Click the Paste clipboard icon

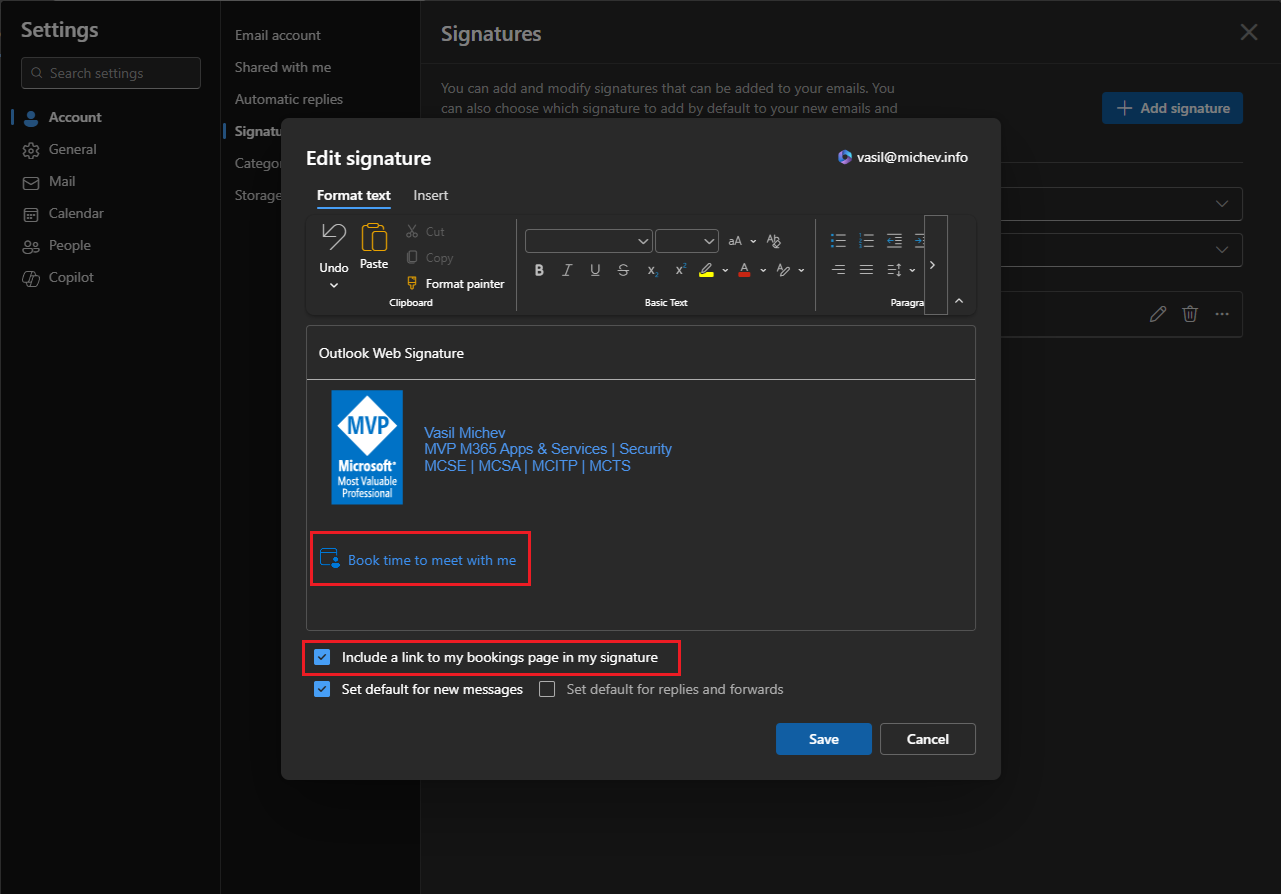pos(374,238)
